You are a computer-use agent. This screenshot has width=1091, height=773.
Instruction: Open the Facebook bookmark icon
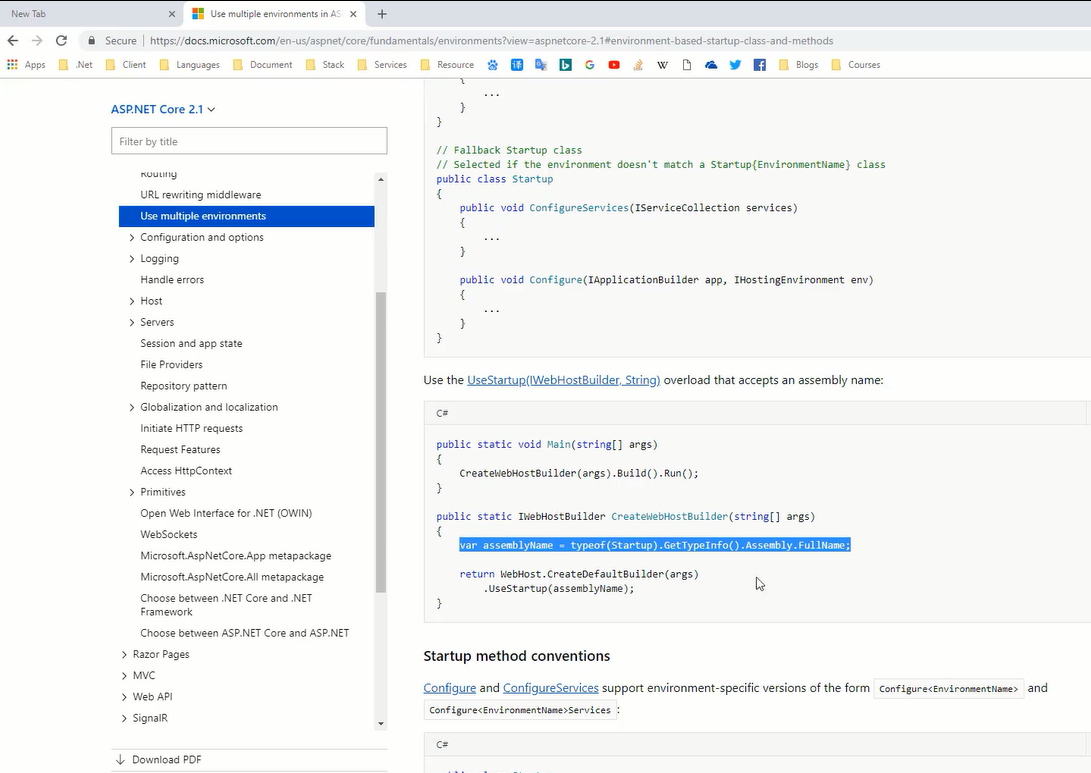point(760,65)
